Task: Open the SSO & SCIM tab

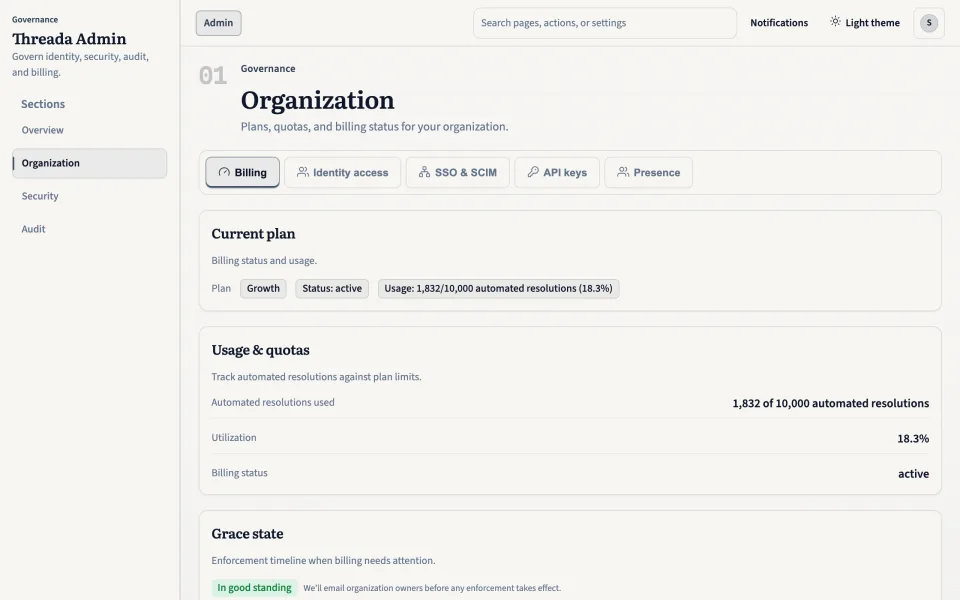Action: 457,173
